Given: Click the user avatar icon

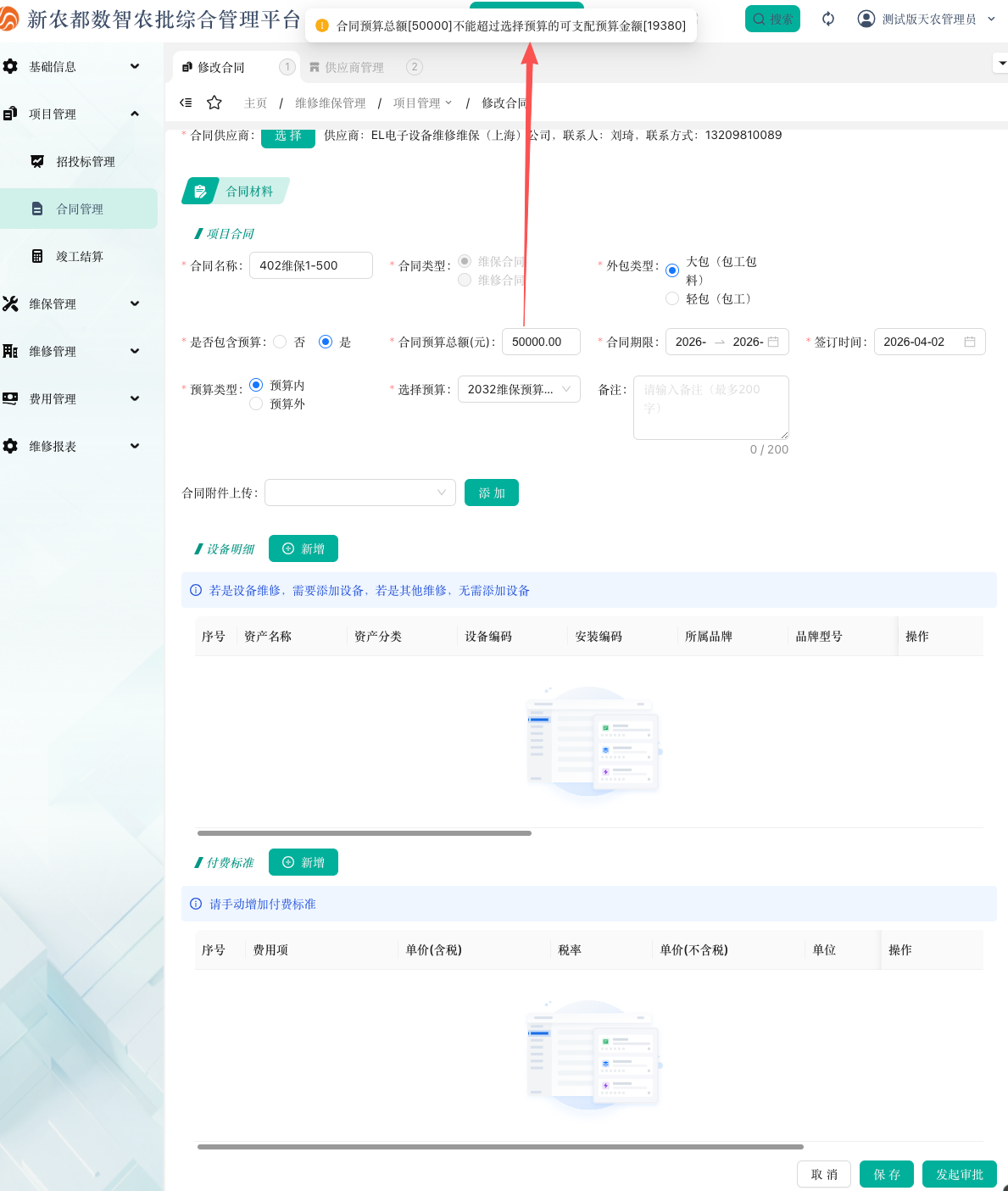Looking at the screenshot, I should 866,19.
